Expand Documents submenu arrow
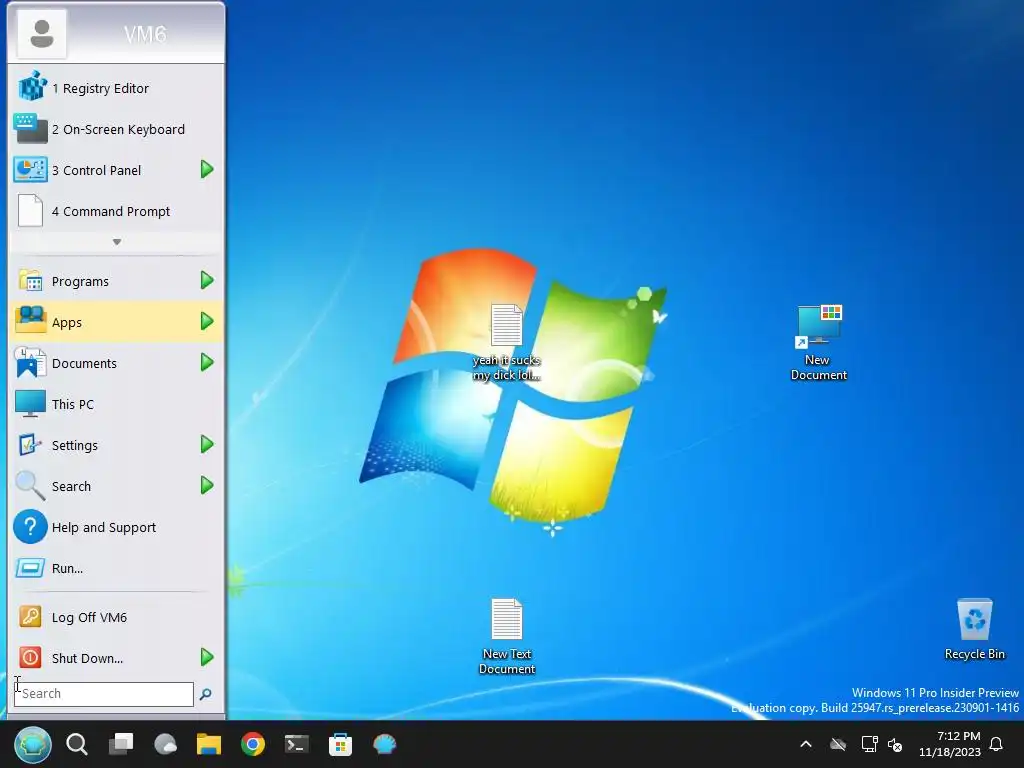Screen dimensions: 1024x768 (207, 362)
